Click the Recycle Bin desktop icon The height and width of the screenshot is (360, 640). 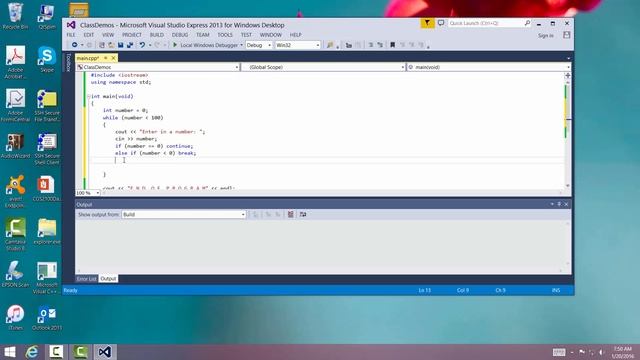[16, 16]
